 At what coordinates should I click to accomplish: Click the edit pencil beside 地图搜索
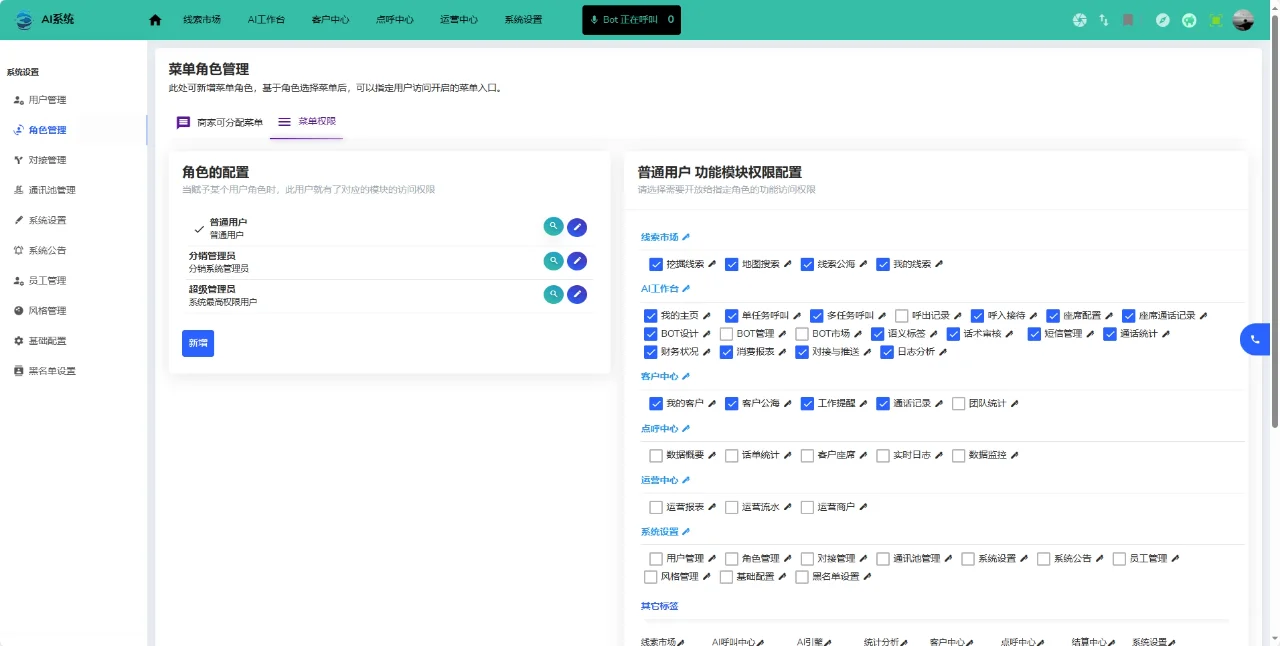point(787,264)
